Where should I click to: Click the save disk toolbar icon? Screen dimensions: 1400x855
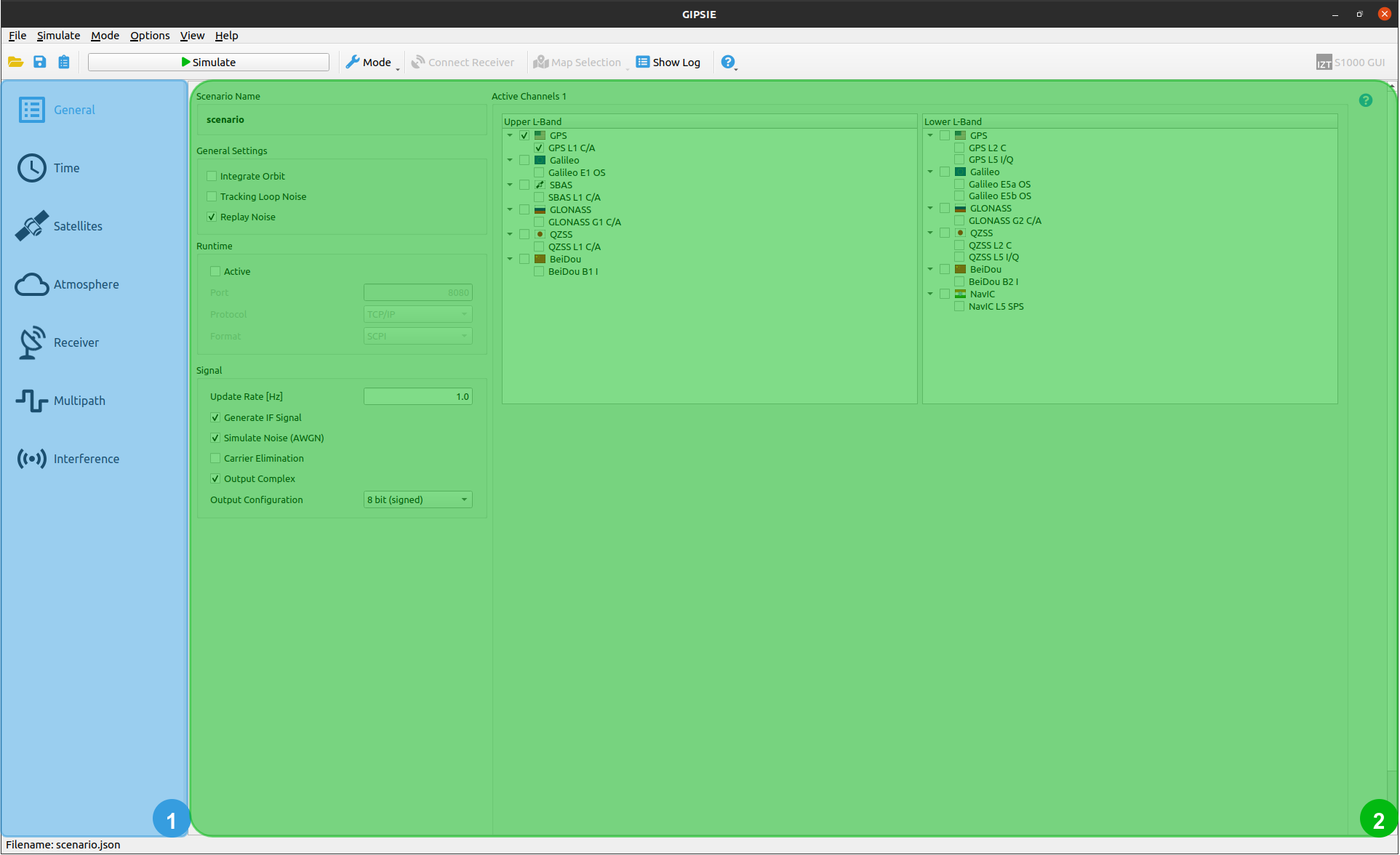tap(40, 63)
